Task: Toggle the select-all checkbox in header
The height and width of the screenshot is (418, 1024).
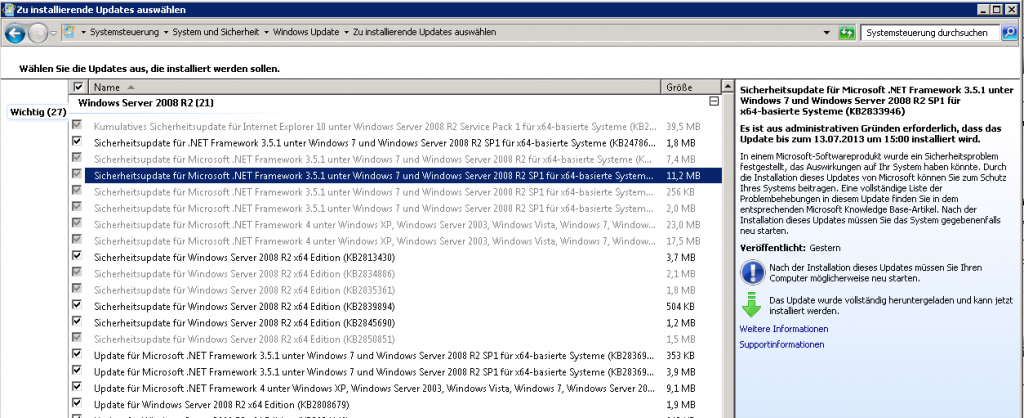Action: click(x=78, y=87)
